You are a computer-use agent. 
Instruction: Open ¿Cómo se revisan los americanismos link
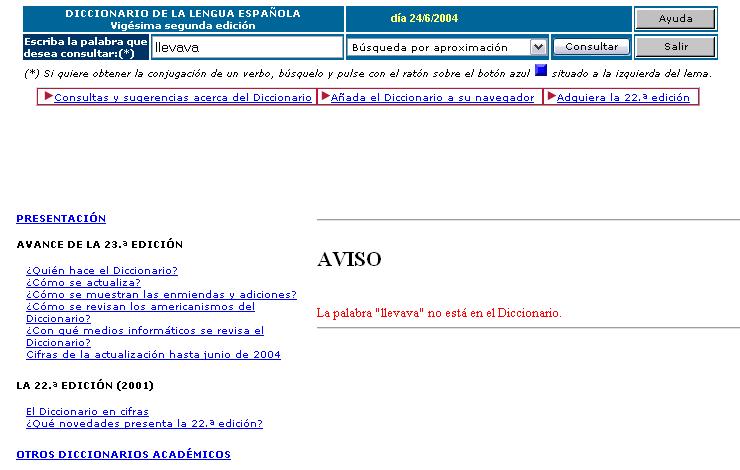pyautogui.click(x=141, y=312)
